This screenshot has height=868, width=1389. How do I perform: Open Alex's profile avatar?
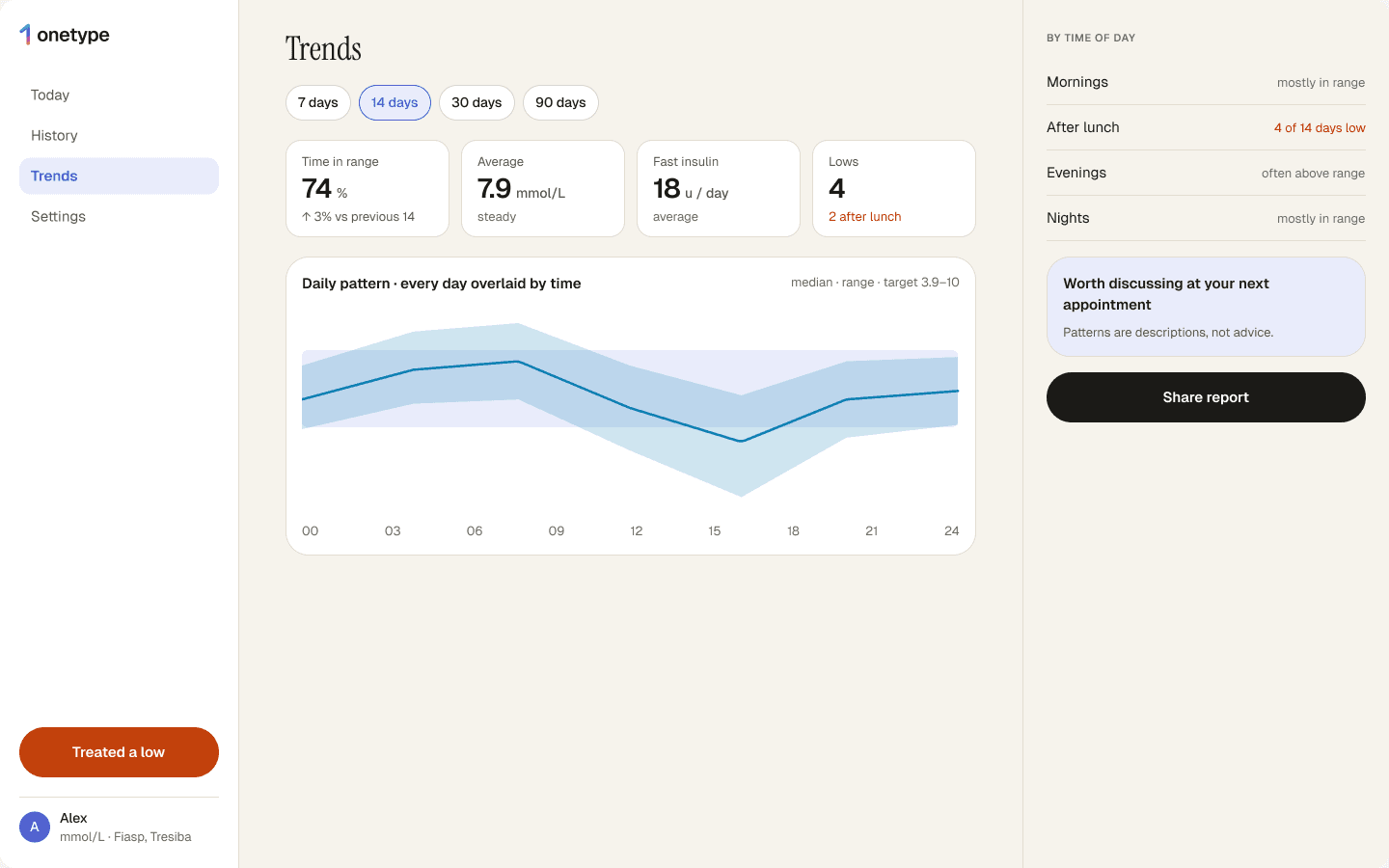(35, 827)
